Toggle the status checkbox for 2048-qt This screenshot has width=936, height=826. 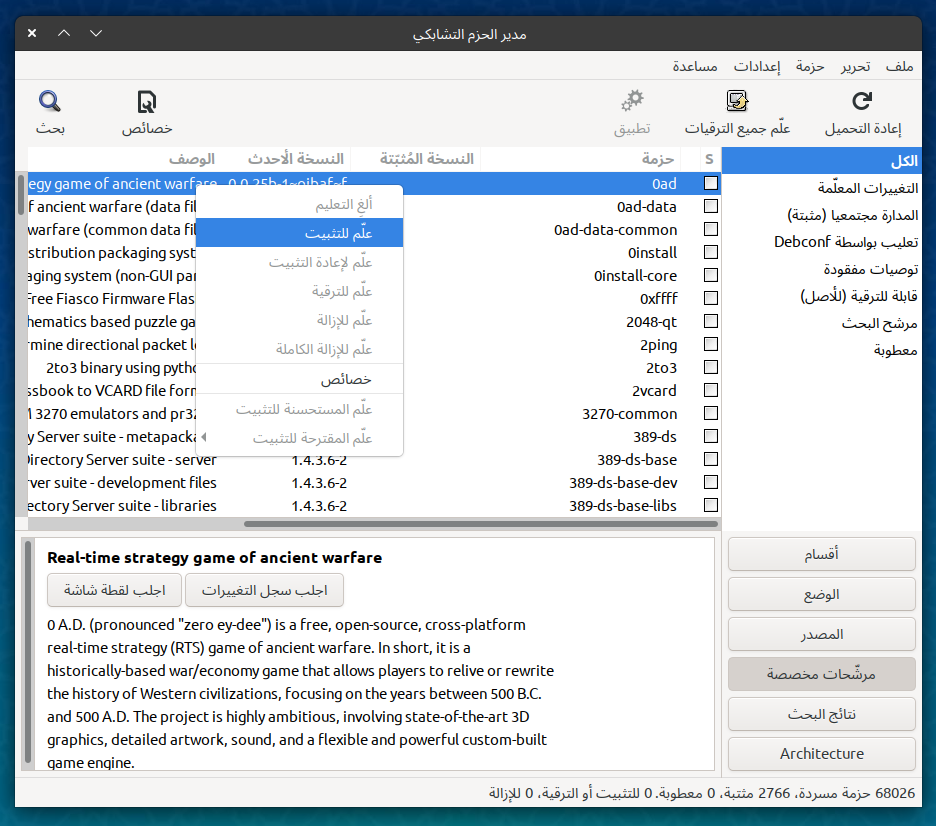710,321
